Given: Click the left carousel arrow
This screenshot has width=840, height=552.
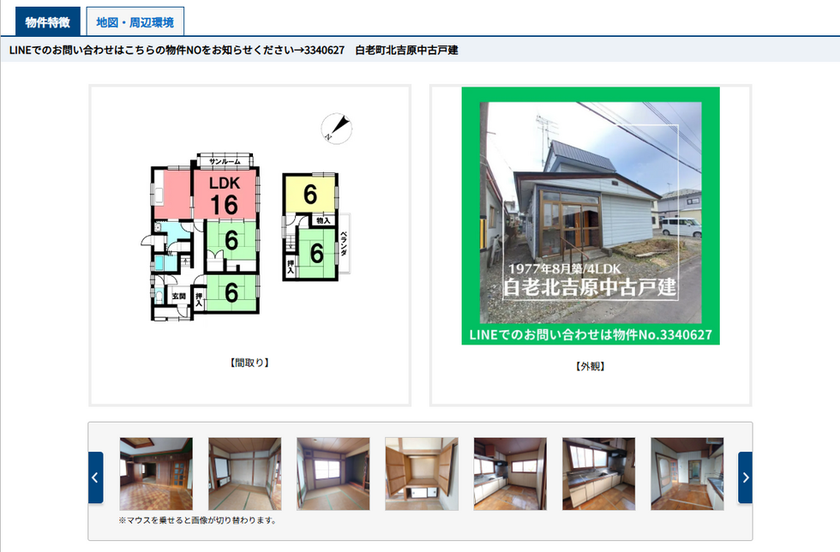Looking at the screenshot, I should pos(95,477).
